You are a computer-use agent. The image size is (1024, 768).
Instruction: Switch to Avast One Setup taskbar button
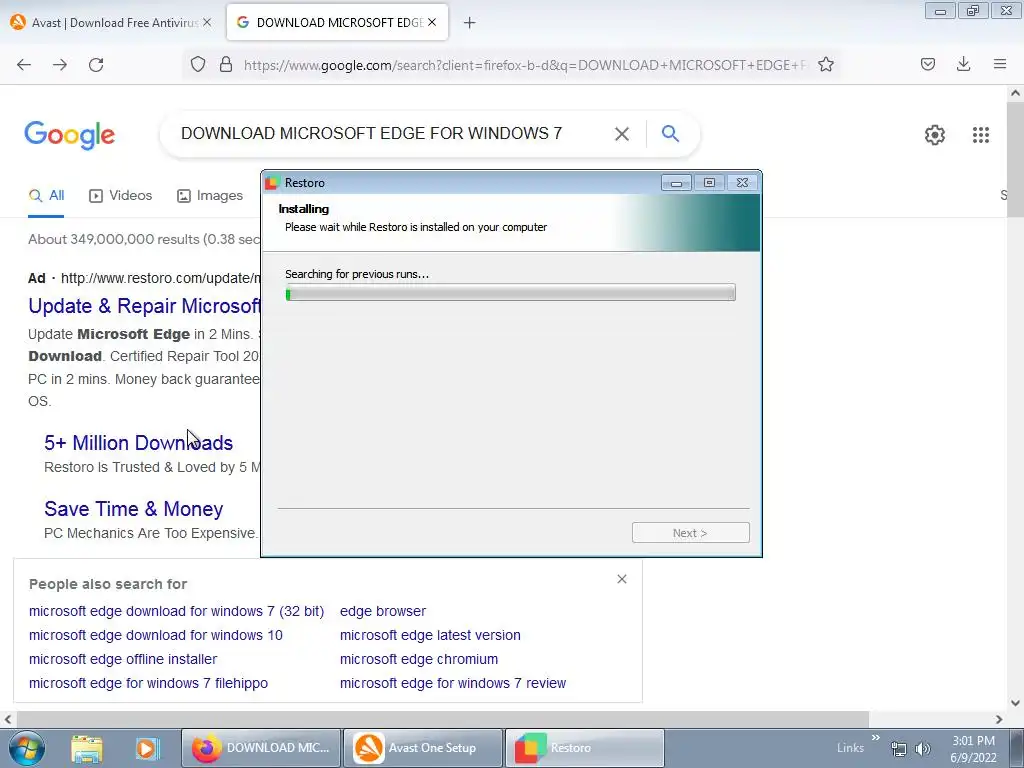click(x=423, y=748)
